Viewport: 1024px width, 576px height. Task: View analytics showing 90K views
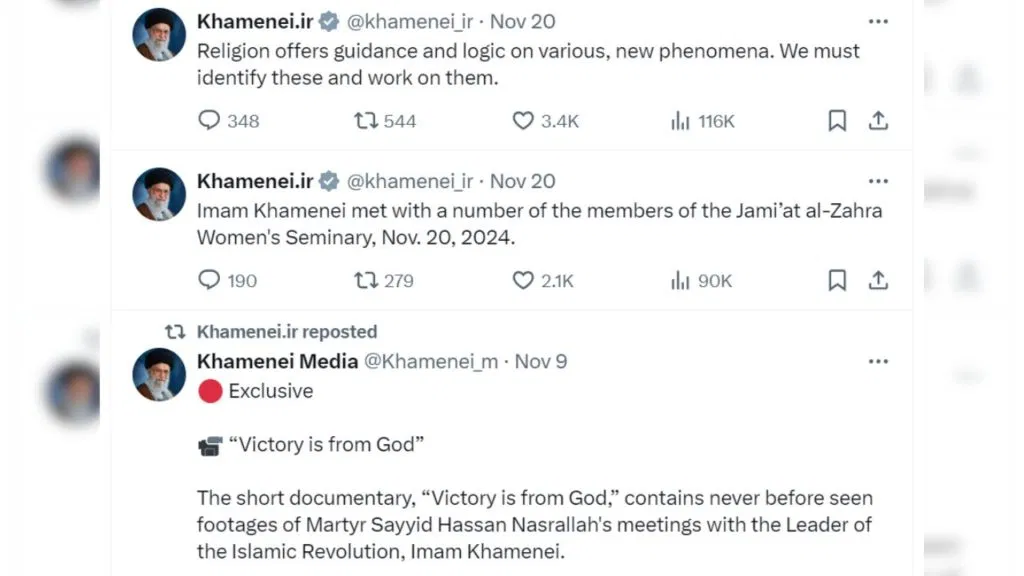coord(681,281)
